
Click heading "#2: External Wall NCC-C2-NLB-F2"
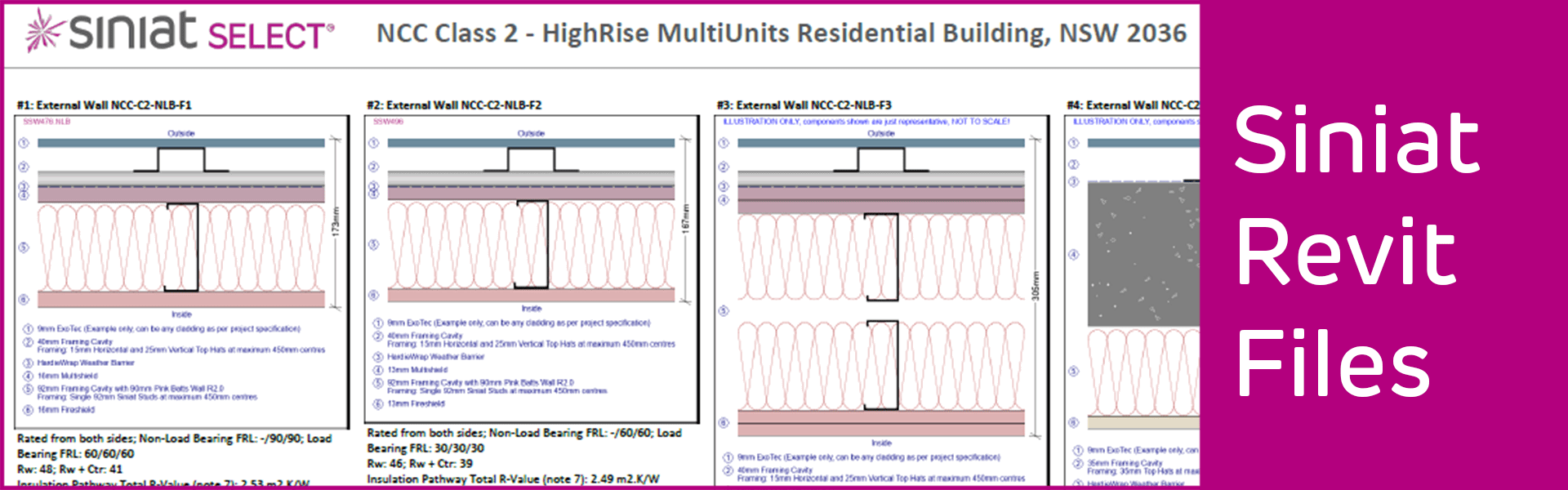(454, 105)
